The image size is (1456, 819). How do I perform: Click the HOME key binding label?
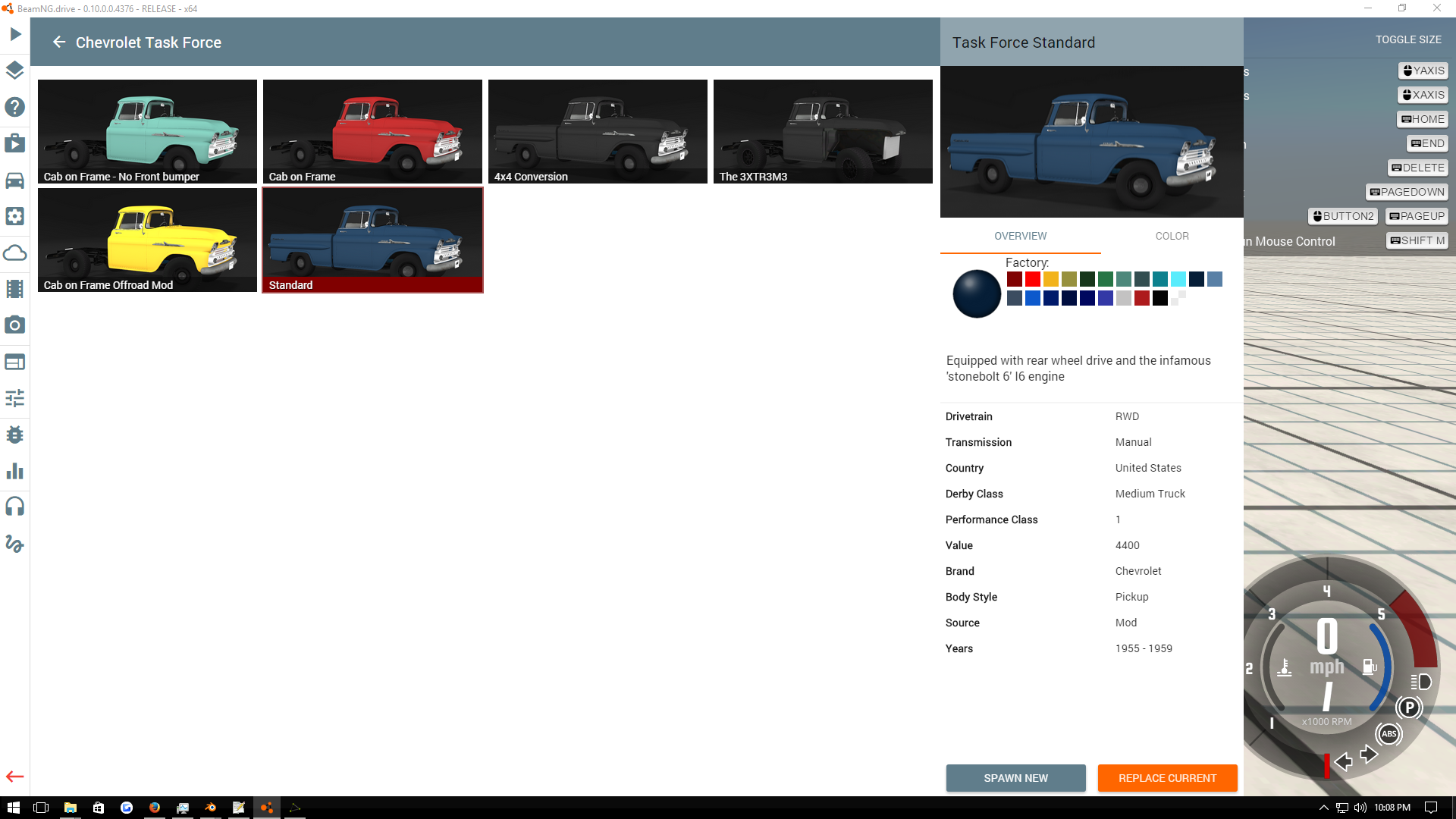tap(1423, 119)
